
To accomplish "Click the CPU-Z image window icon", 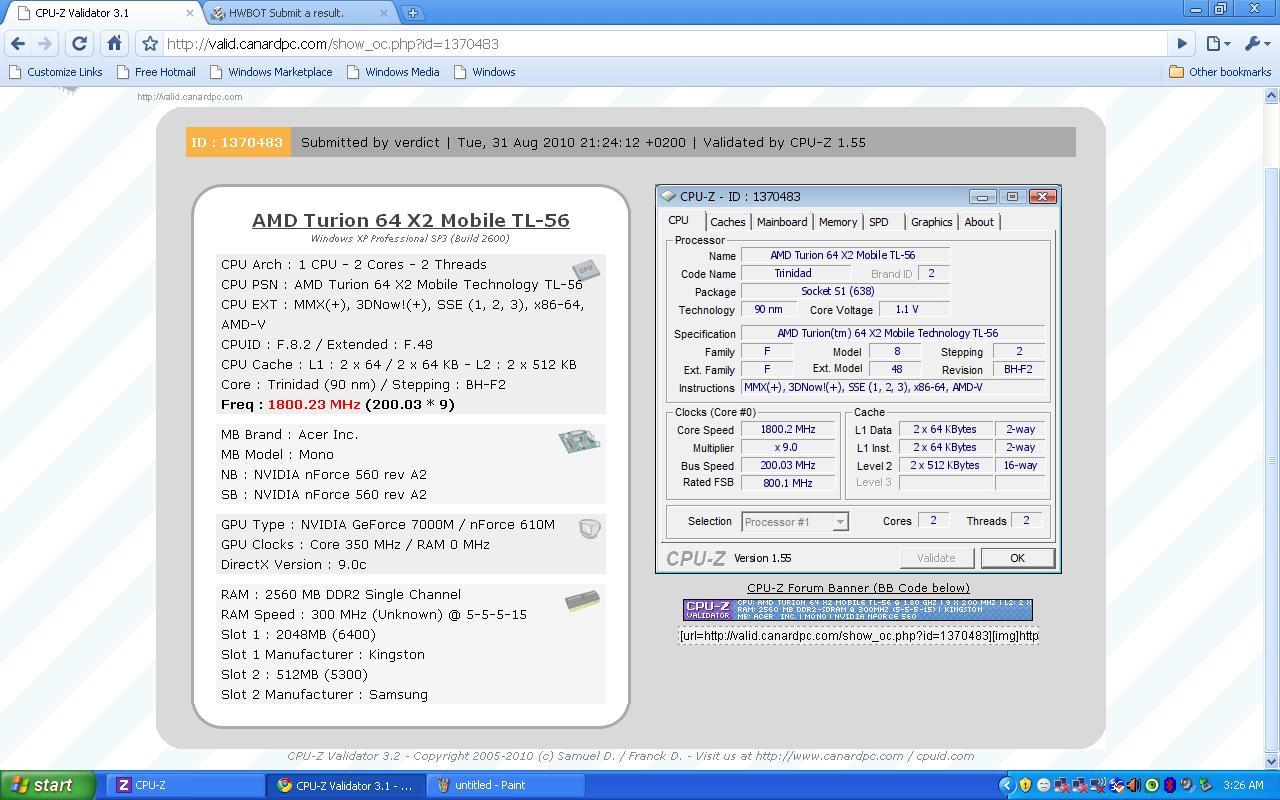I will 668,197.
